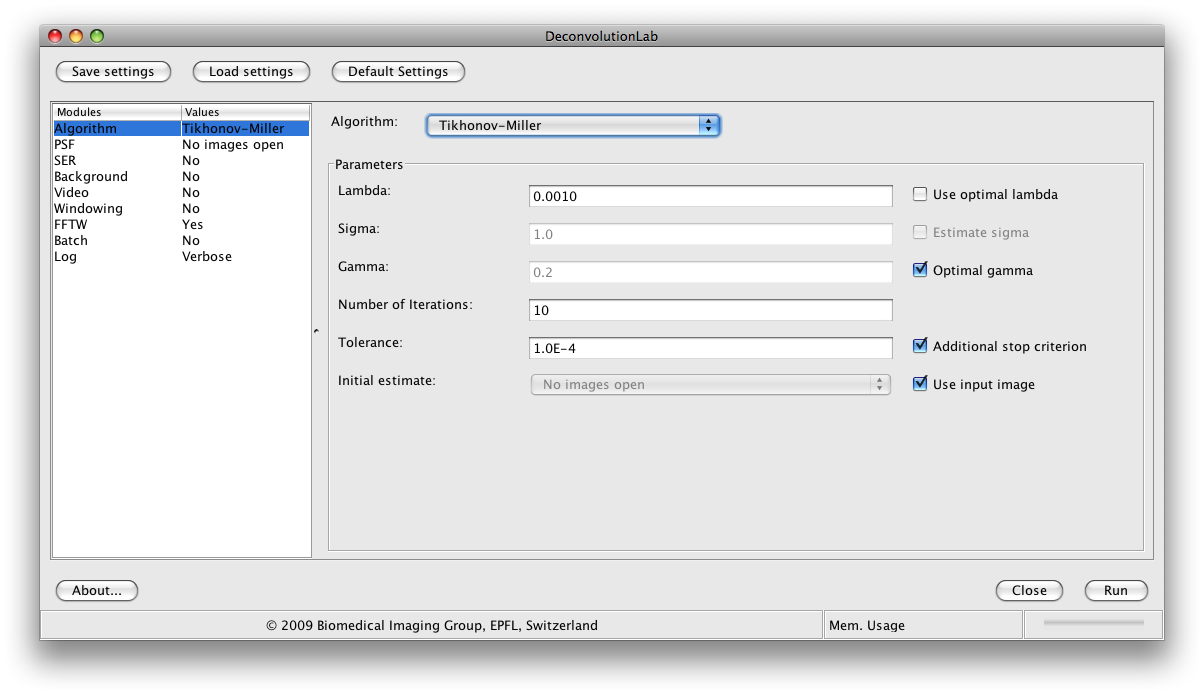
Task: Uncheck the Optimal gamma checkbox
Action: (920, 270)
